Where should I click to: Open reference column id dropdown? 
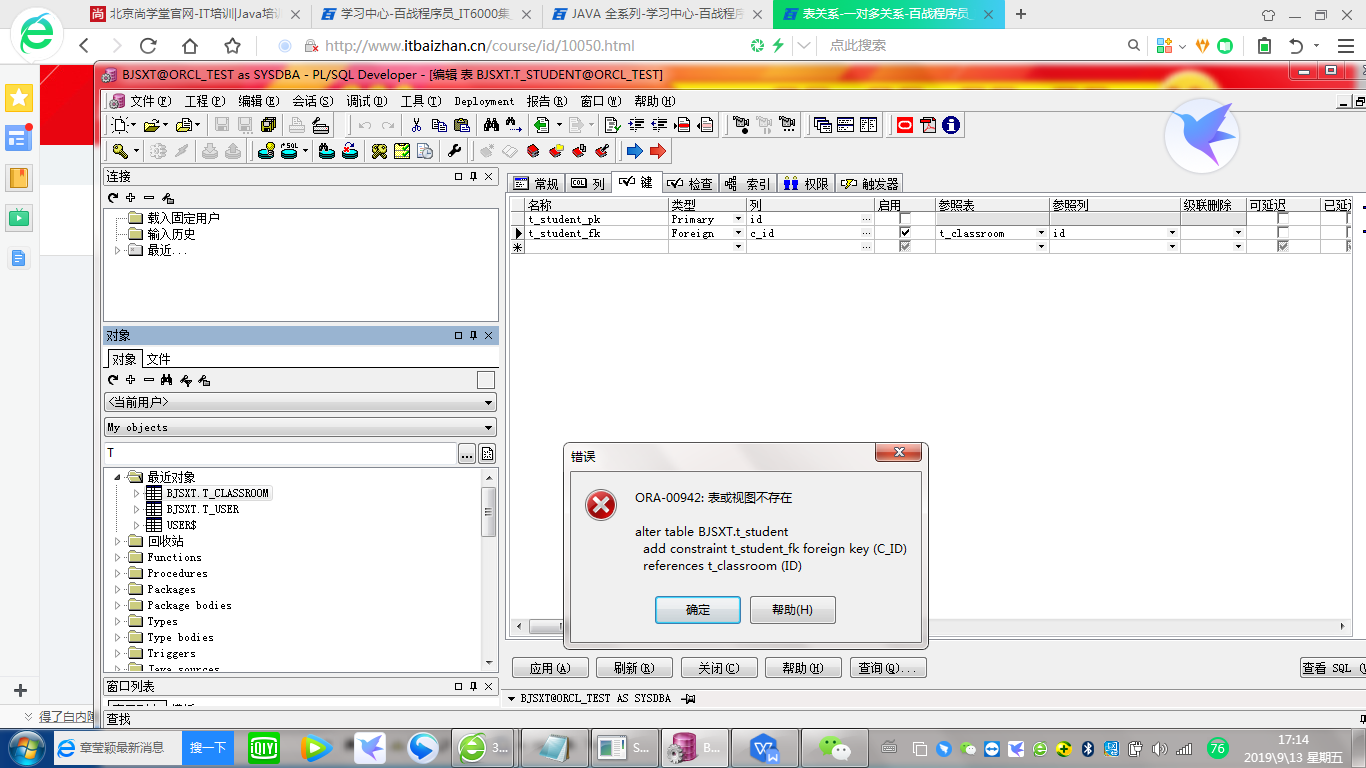1172,233
